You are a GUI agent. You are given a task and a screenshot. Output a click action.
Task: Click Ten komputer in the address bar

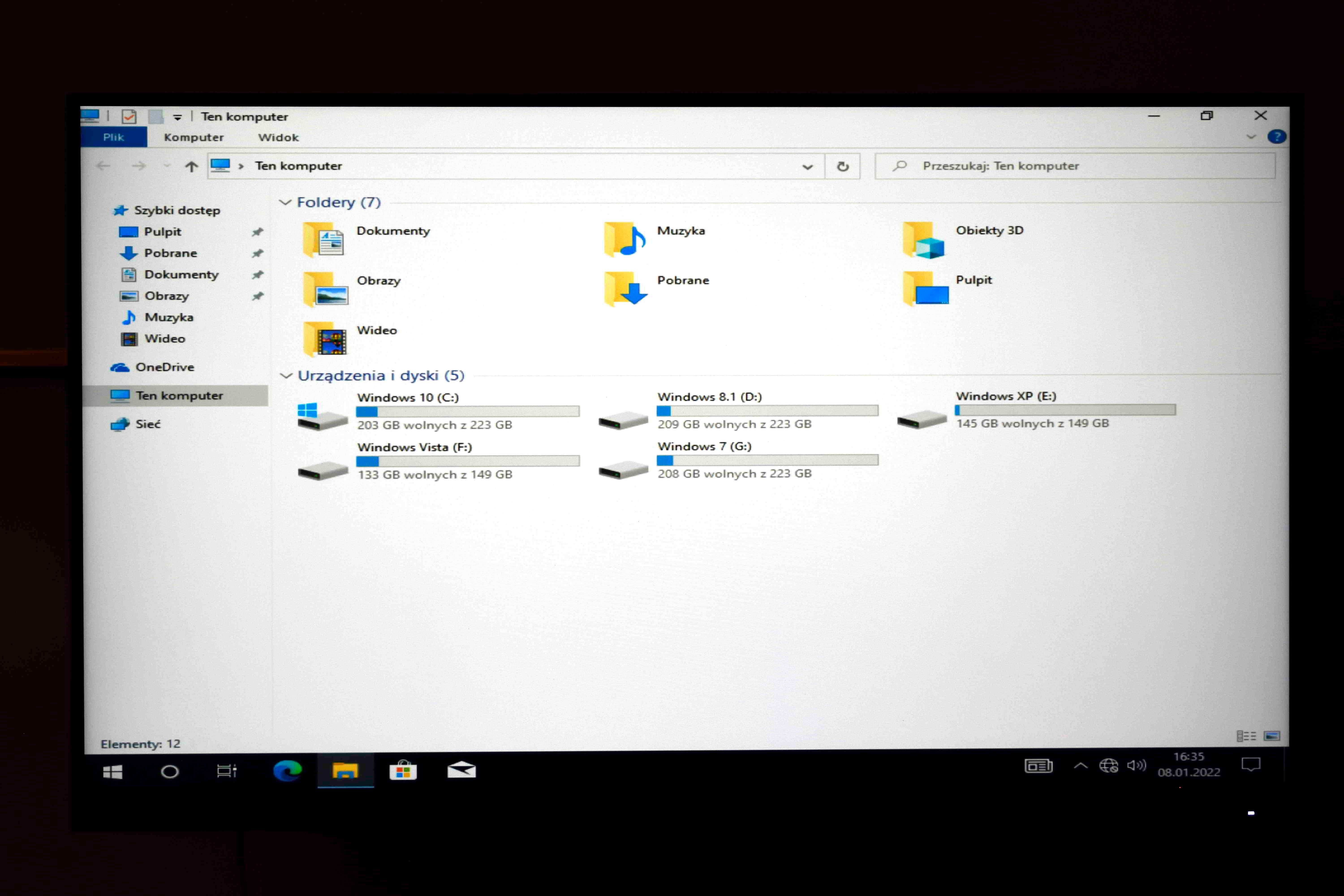[298, 166]
